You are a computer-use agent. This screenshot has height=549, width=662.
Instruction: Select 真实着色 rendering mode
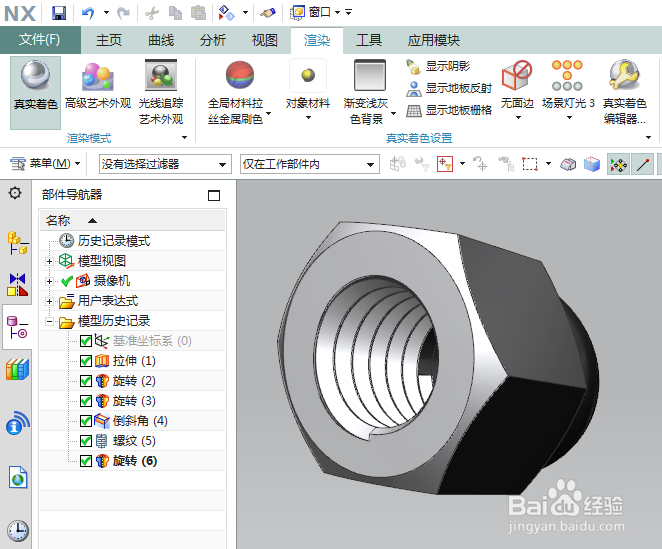click(x=35, y=92)
